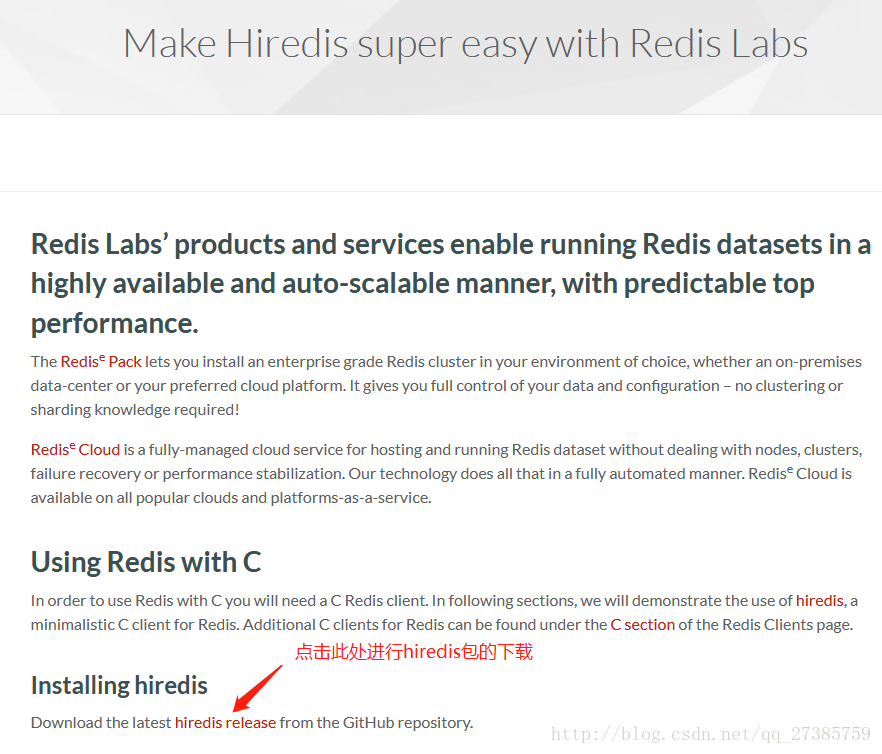Screen dimensions: 882x754
Task: Click the Installing hiredis heading
Action: click(x=119, y=685)
